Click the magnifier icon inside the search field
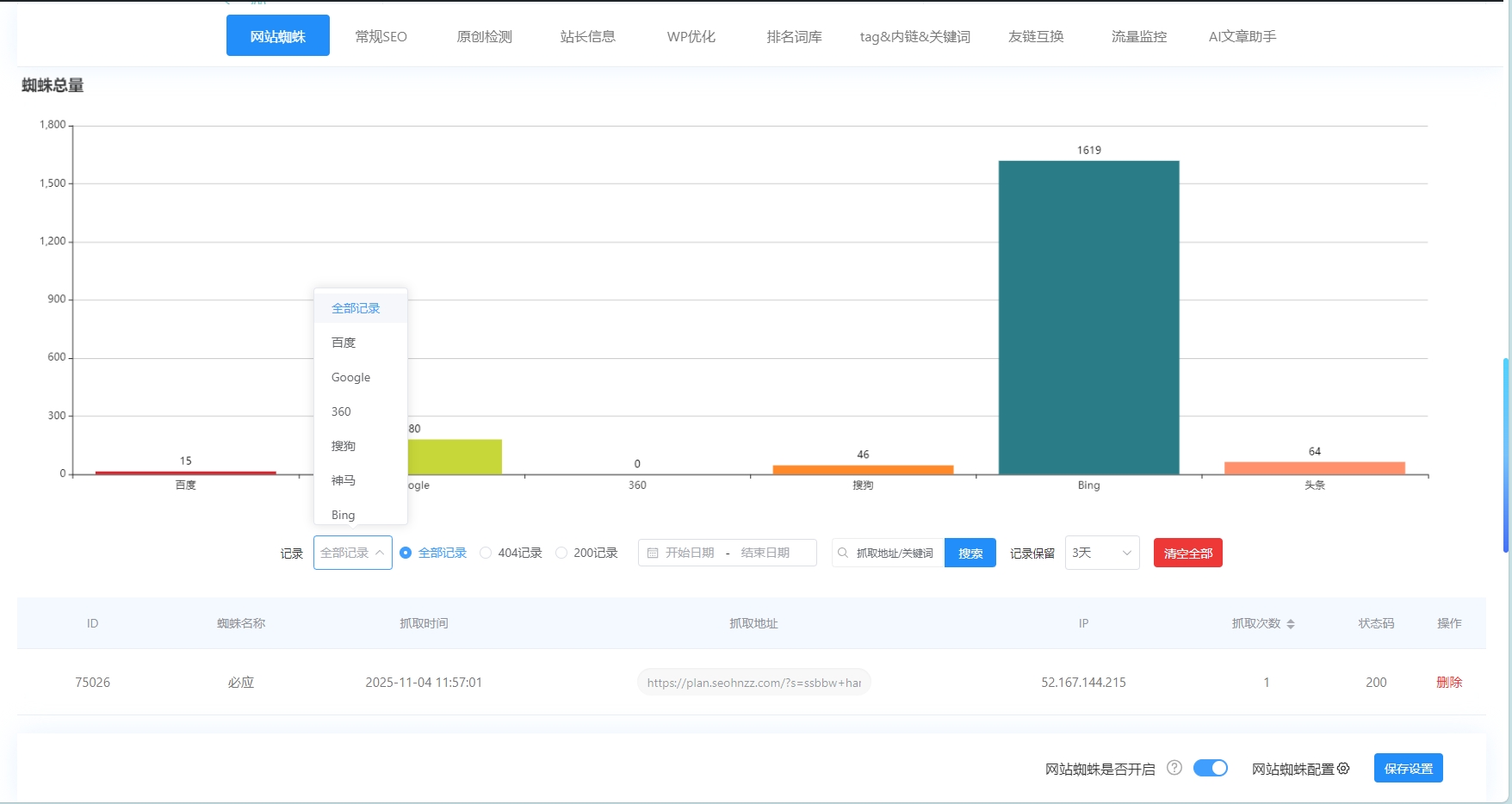The height and width of the screenshot is (804, 1512). coord(842,553)
